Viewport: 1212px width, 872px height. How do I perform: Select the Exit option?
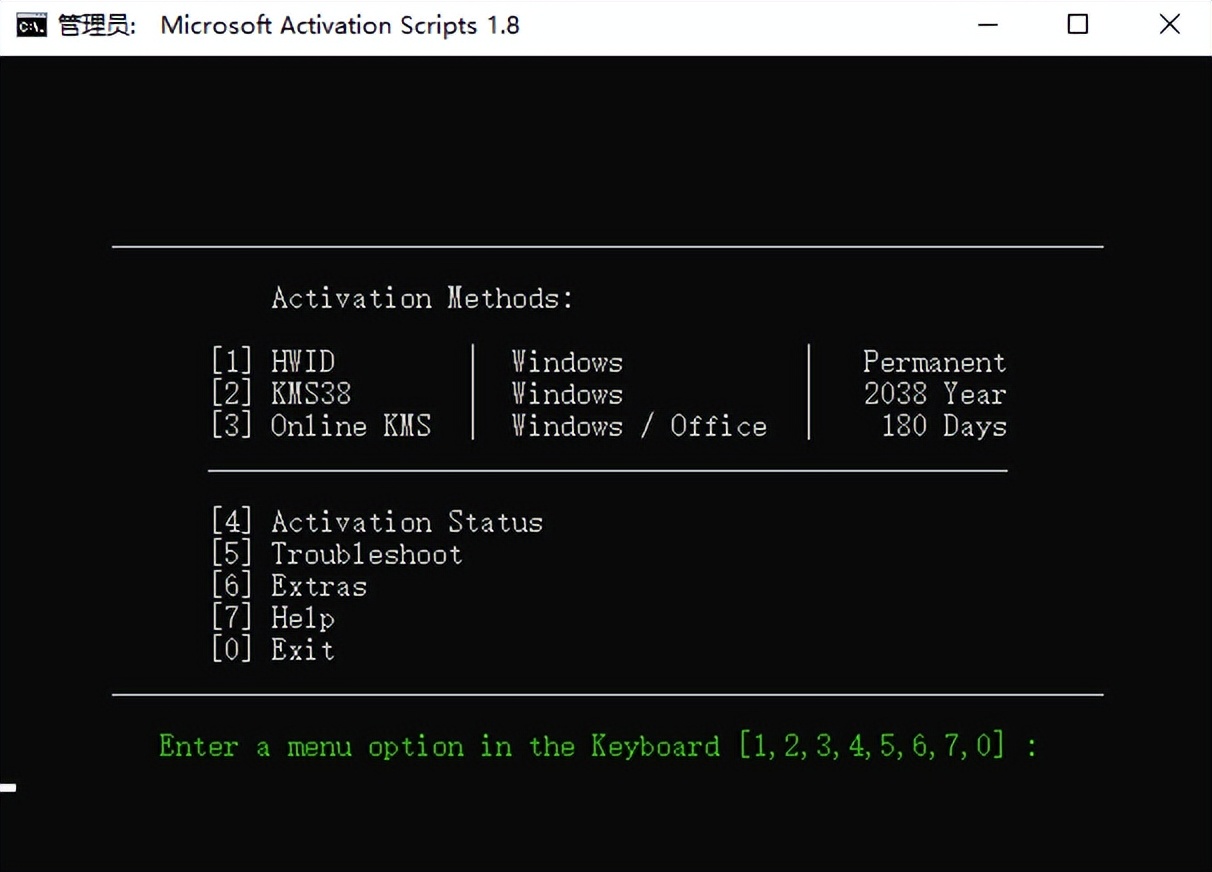click(301, 650)
